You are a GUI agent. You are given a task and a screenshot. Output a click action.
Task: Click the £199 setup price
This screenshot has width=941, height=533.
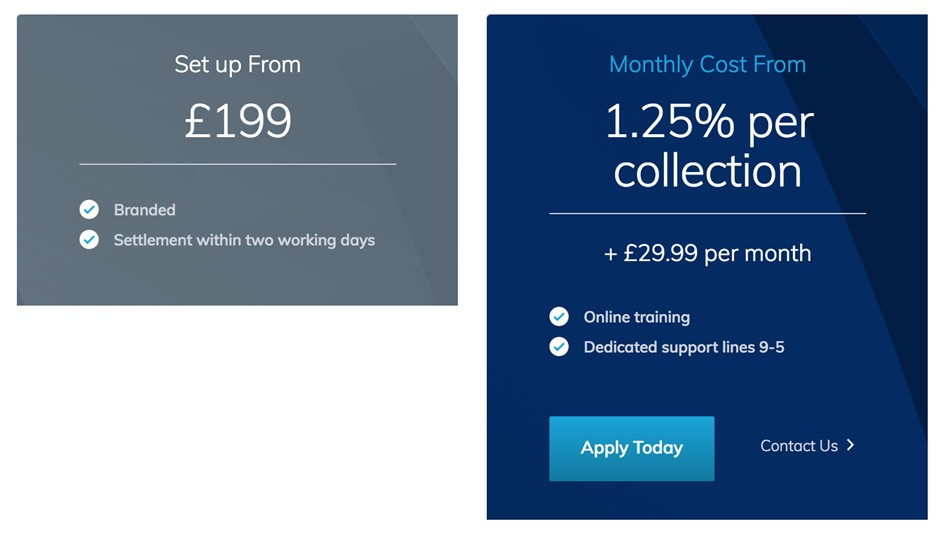pos(238,121)
